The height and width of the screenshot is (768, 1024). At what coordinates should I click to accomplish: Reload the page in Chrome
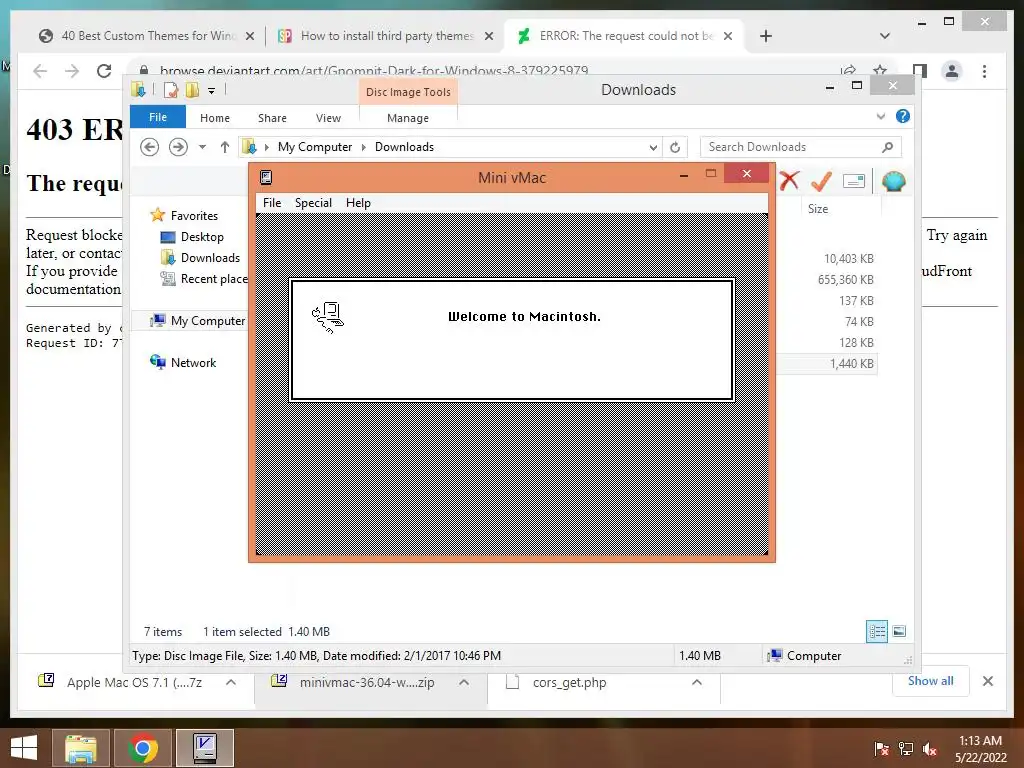[104, 71]
